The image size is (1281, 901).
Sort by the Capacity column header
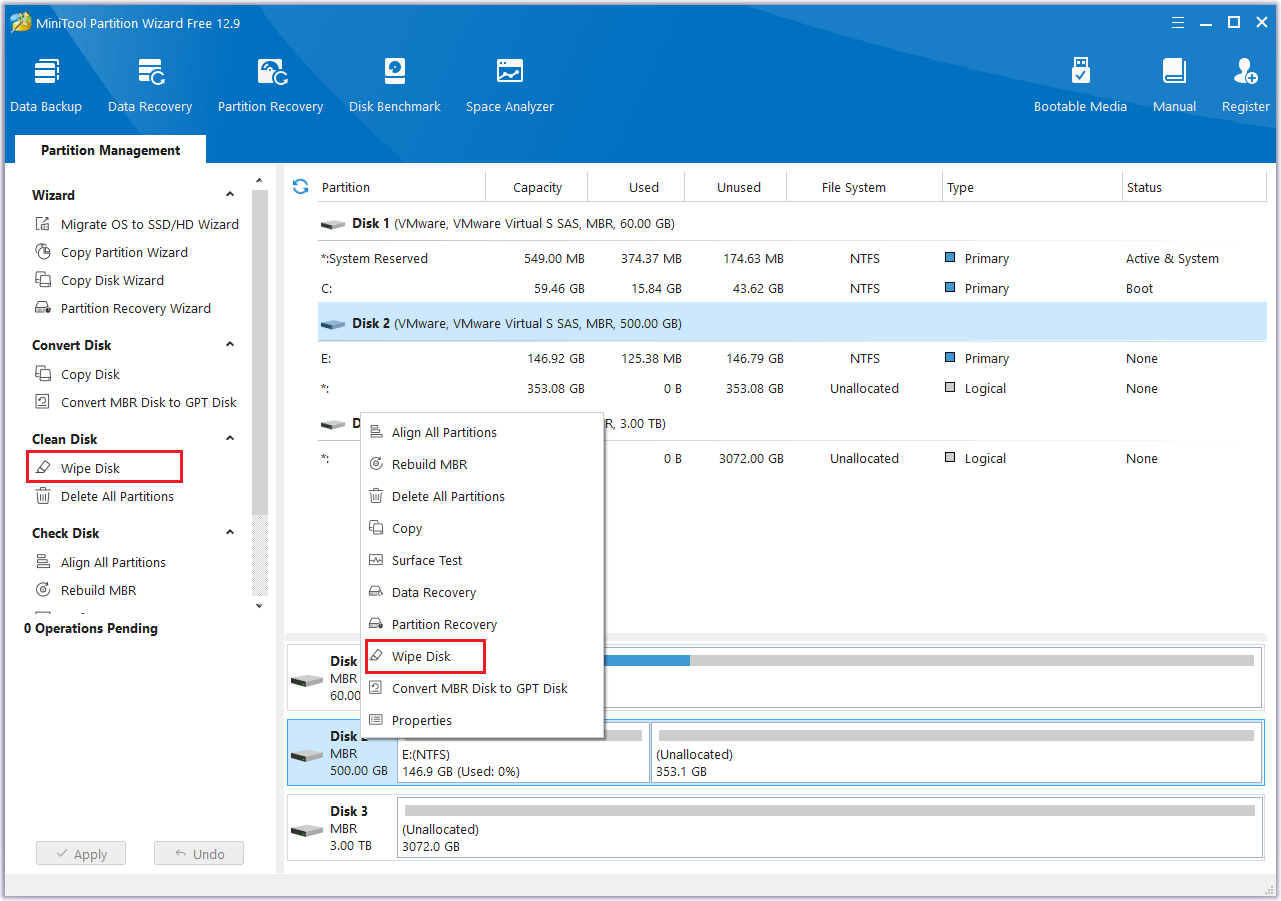pyautogui.click(x=537, y=187)
